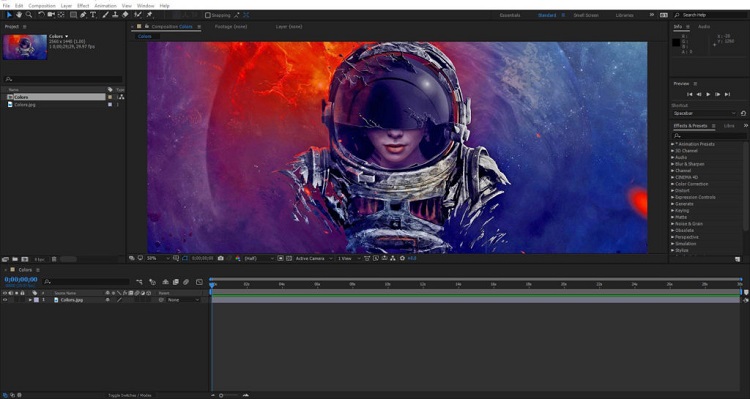Image resolution: width=750 pixels, height=399 pixels.
Task: Toggle Motion Blur enable switch in timeline
Action: [x=186, y=282]
